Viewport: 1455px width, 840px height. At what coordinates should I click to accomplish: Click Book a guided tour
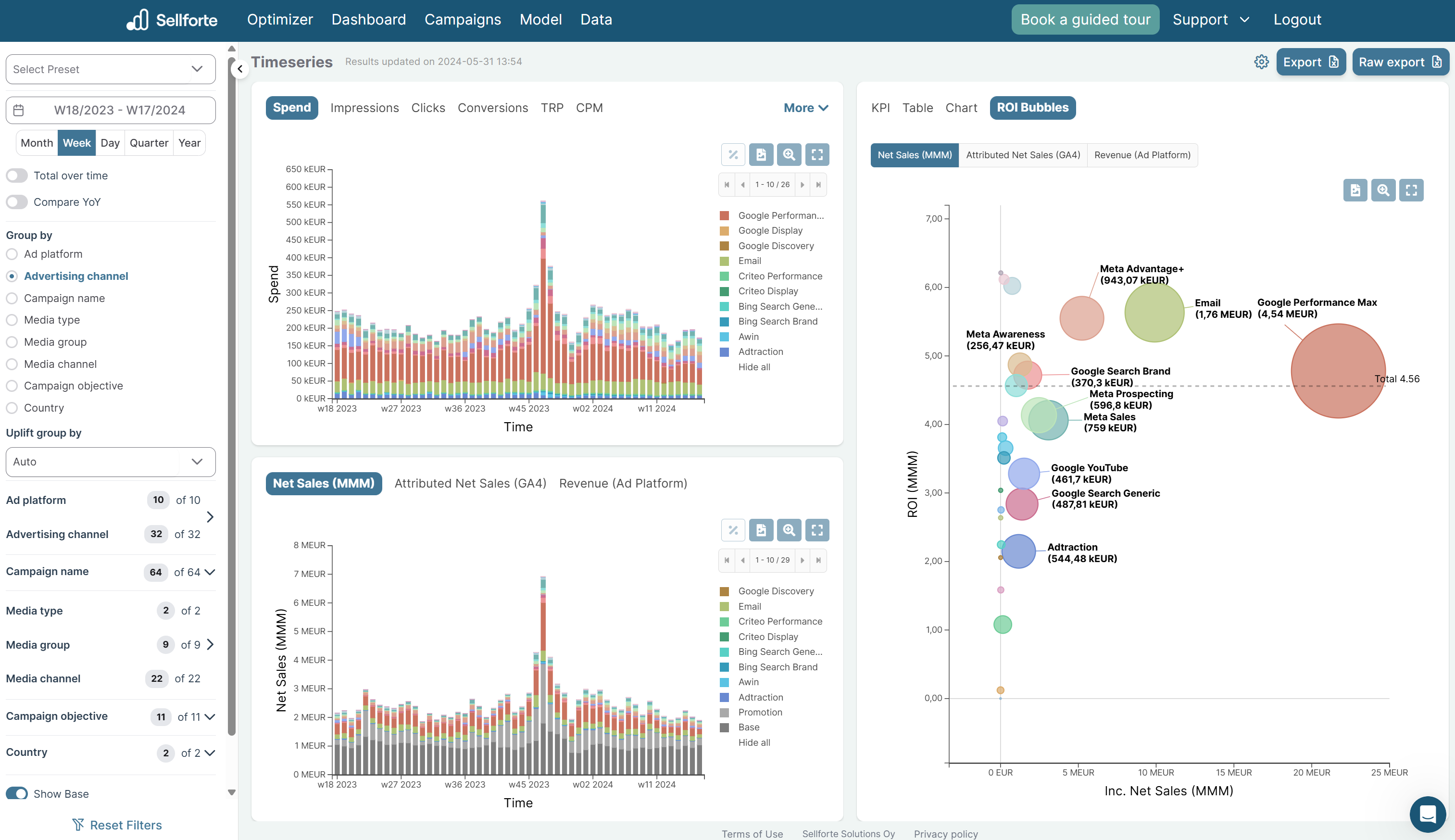(1085, 20)
